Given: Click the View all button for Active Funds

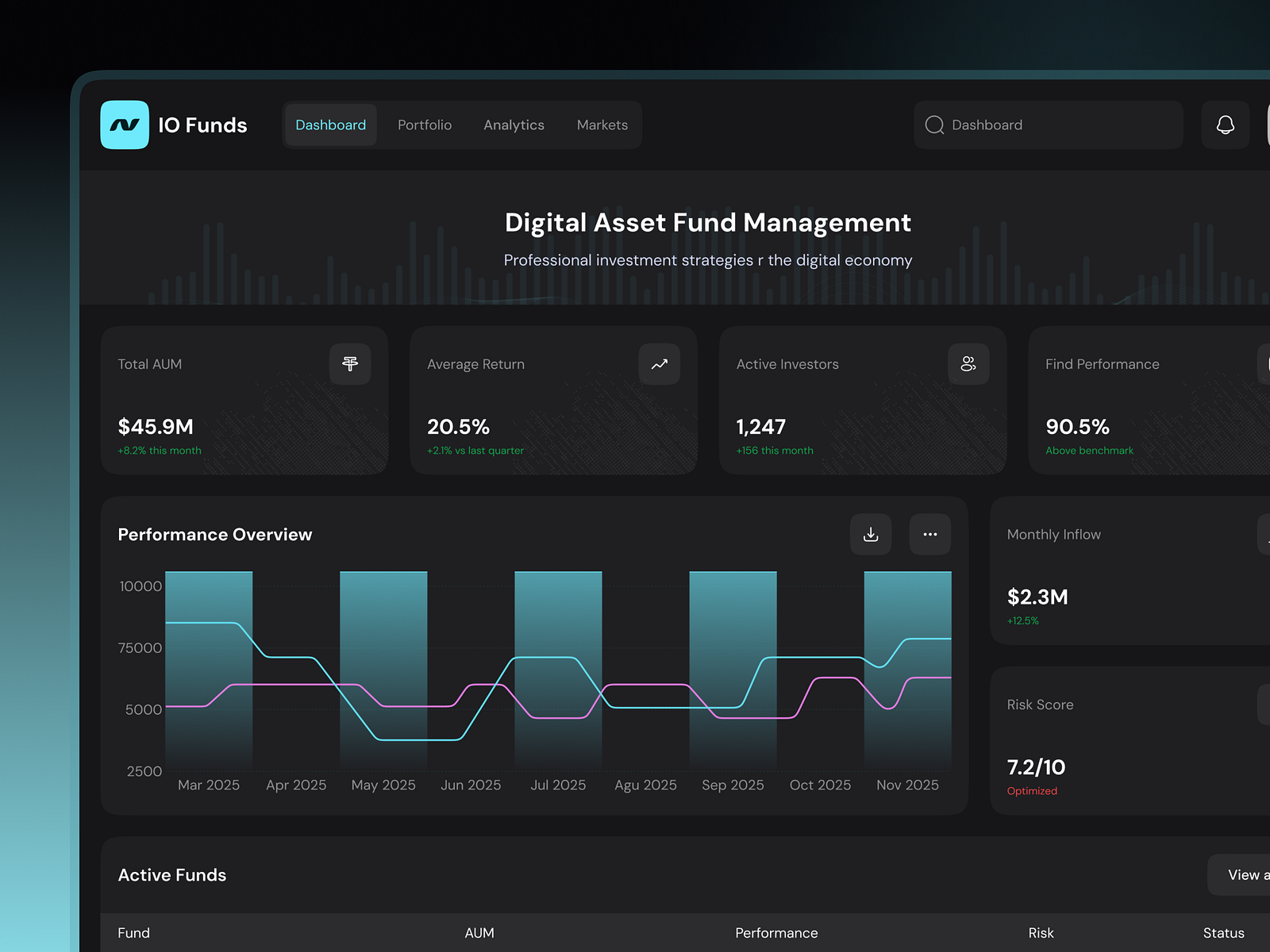Looking at the screenshot, I should pos(1245,874).
